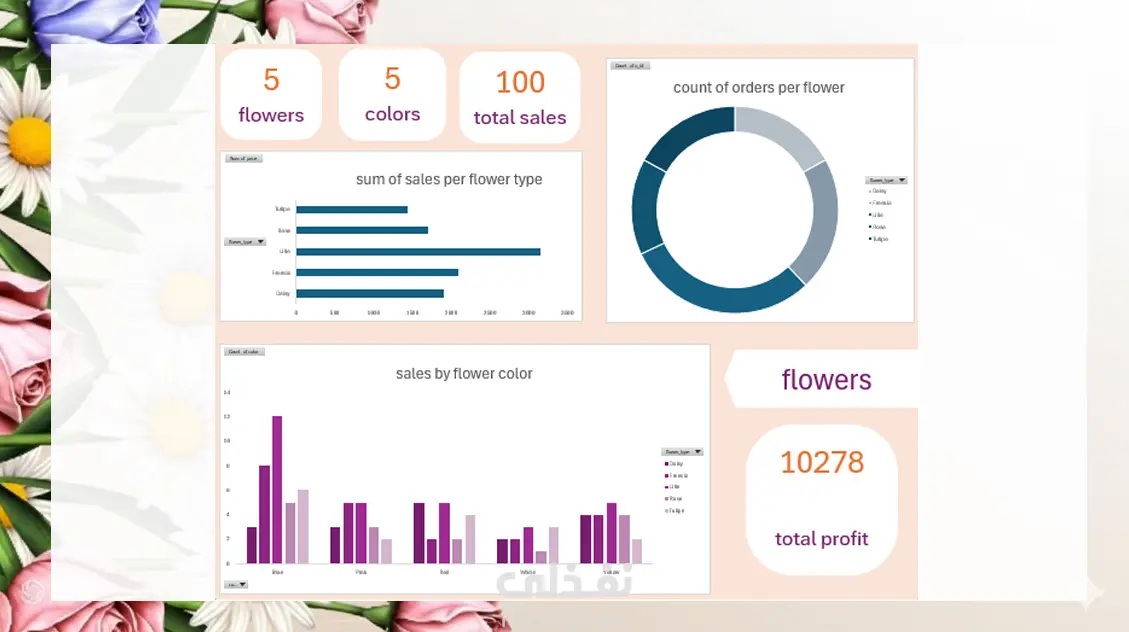Click Rose legend entry in donut chart
This screenshot has height=632, width=1129.
877,227
